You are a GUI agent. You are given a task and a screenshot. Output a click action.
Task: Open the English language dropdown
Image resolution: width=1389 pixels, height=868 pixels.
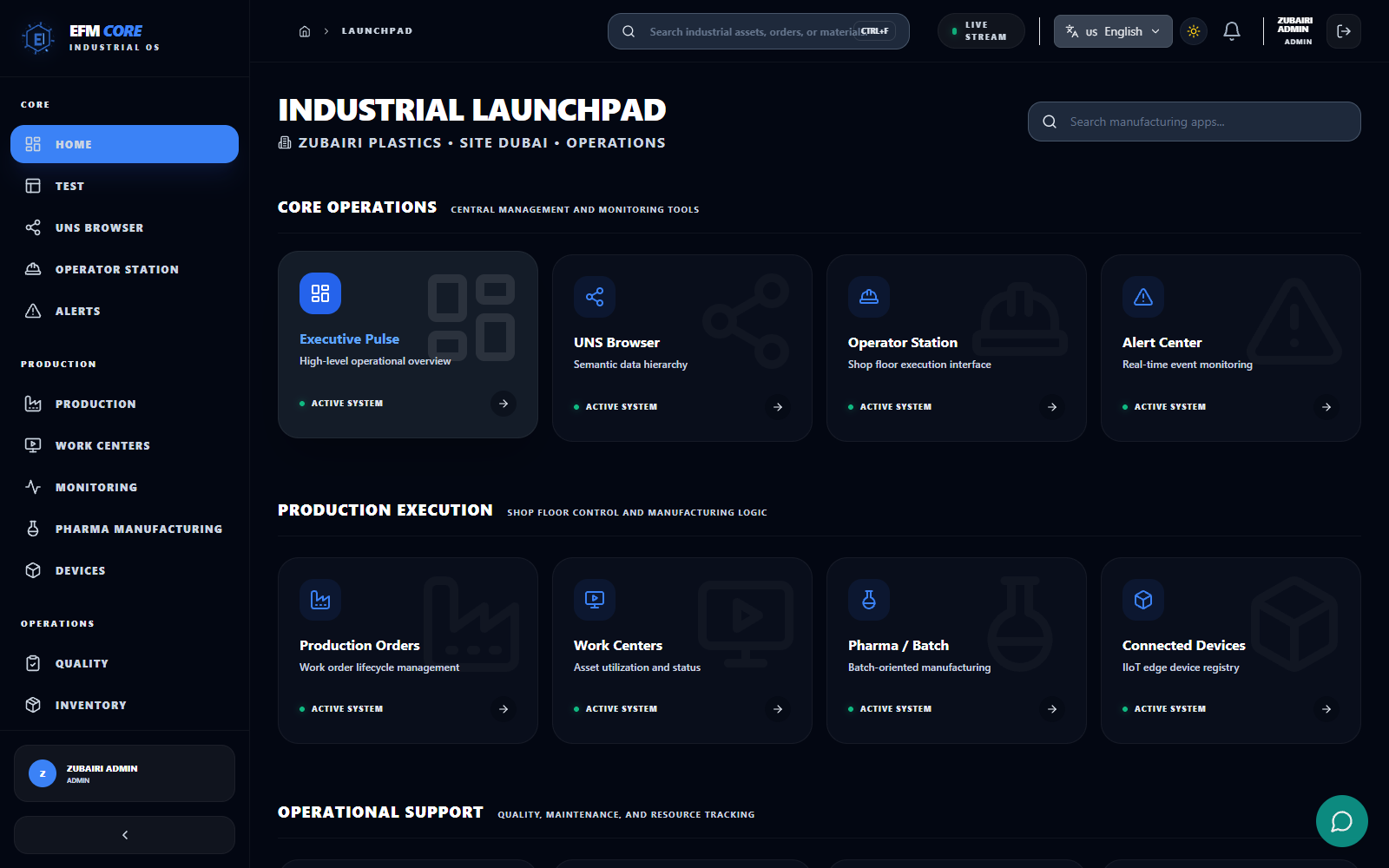click(x=1113, y=31)
